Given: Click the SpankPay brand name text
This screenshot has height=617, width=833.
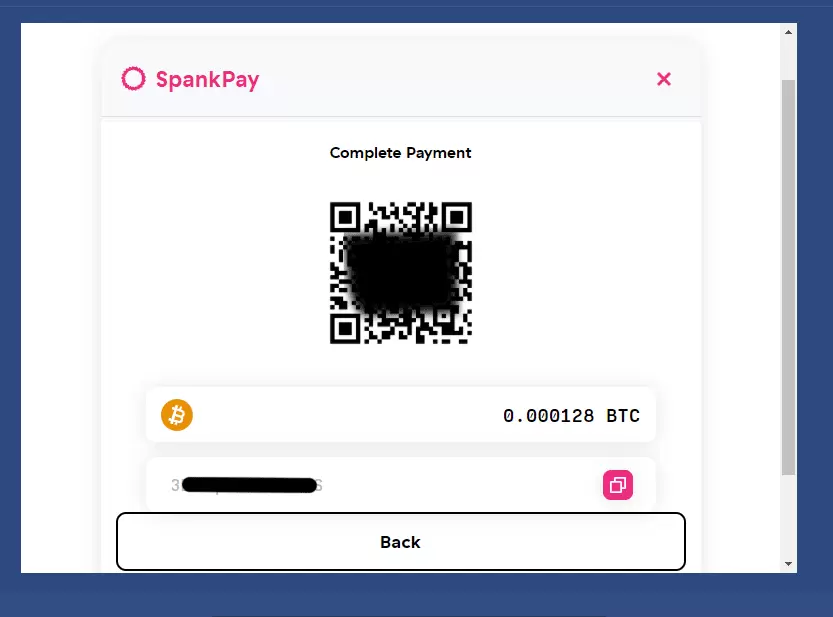Looking at the screenshot, I should 207,80.
